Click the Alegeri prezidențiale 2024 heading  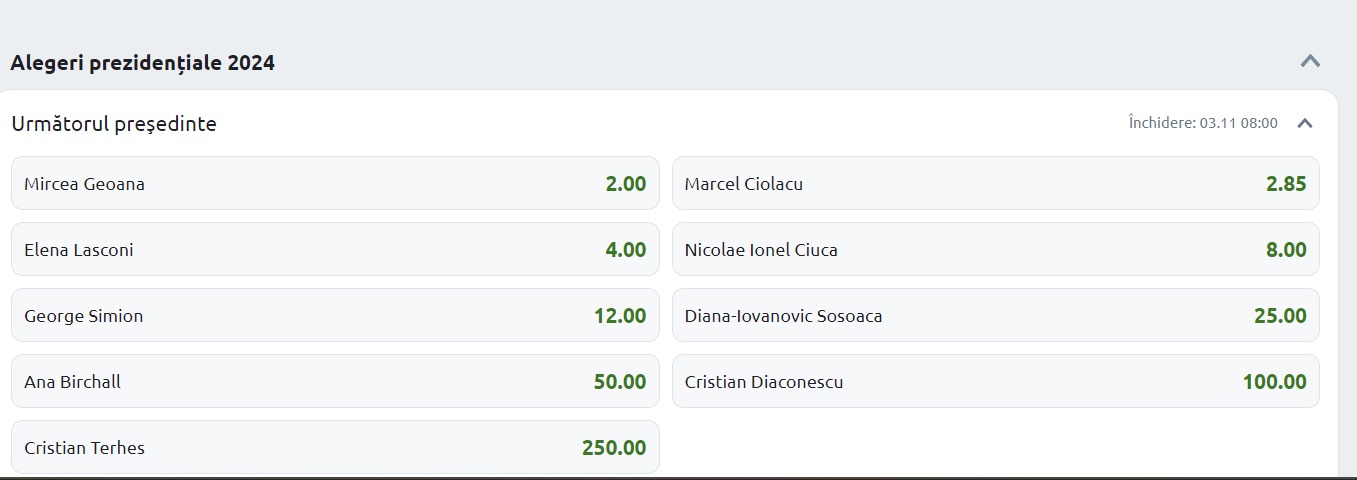(x=142, y=63)
